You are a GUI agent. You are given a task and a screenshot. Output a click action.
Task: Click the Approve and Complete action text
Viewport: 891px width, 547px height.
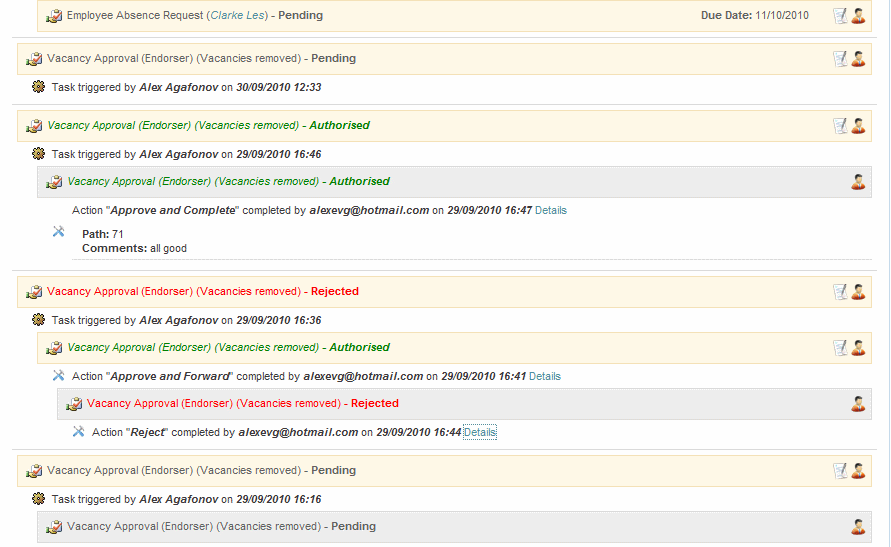coord(173,210)
